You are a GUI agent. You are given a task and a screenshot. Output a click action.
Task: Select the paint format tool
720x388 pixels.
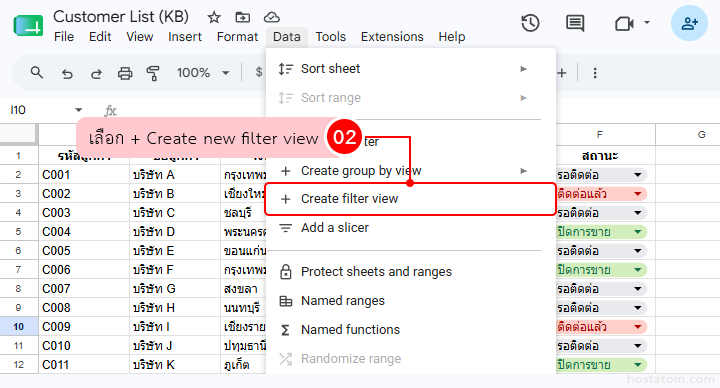(x=153, y=73)
